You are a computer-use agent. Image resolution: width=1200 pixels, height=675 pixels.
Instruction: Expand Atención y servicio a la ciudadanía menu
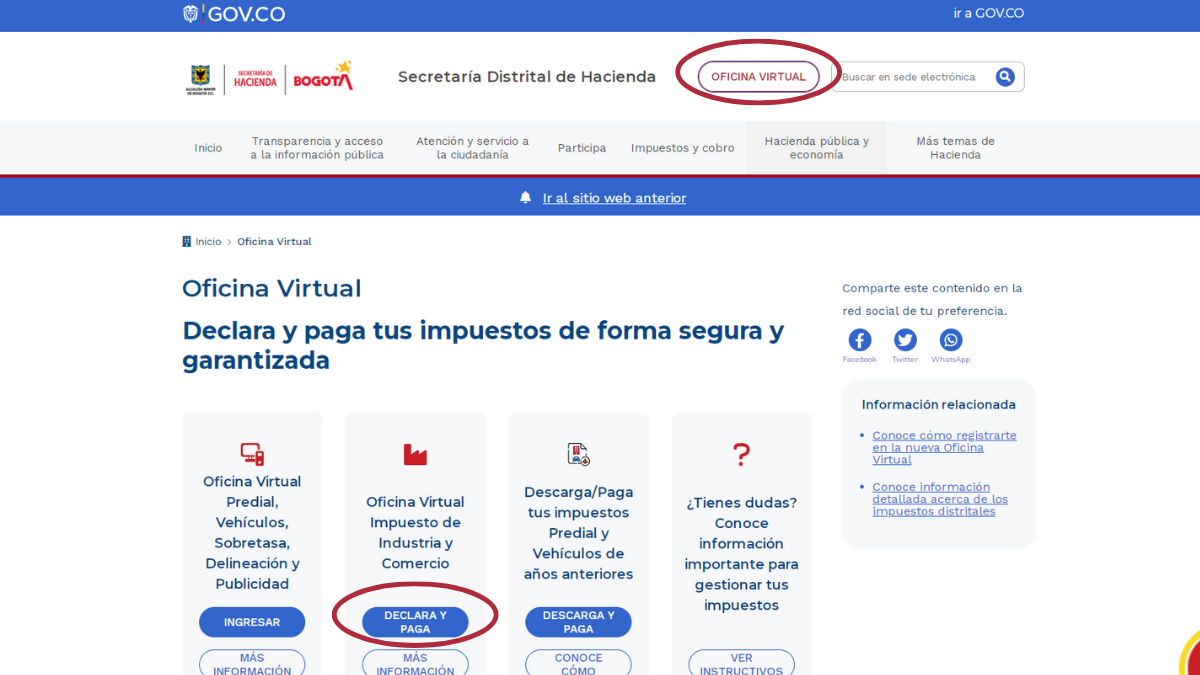[472, 148]
